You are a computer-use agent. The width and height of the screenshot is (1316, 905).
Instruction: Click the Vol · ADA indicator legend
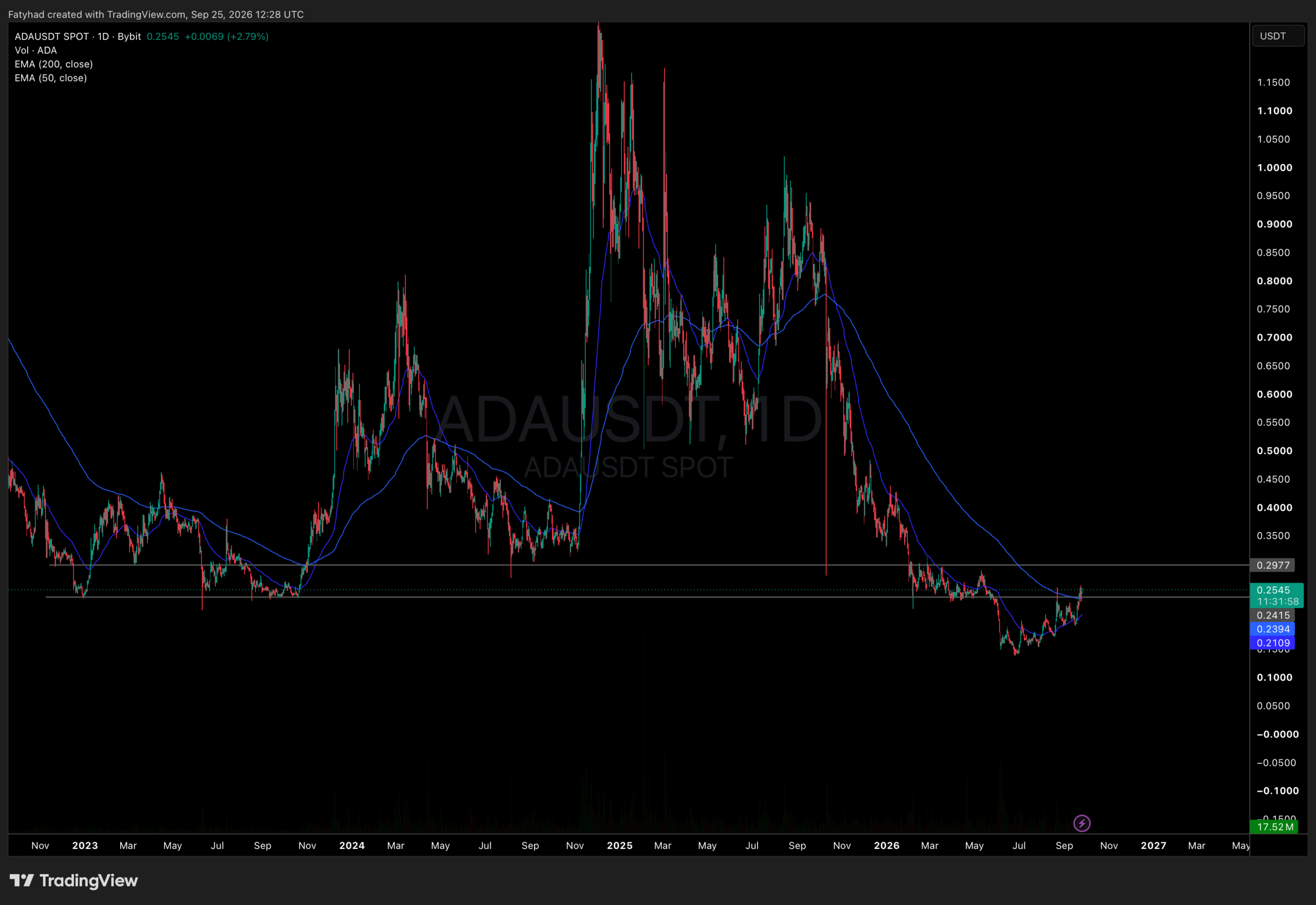click(35, 50)
